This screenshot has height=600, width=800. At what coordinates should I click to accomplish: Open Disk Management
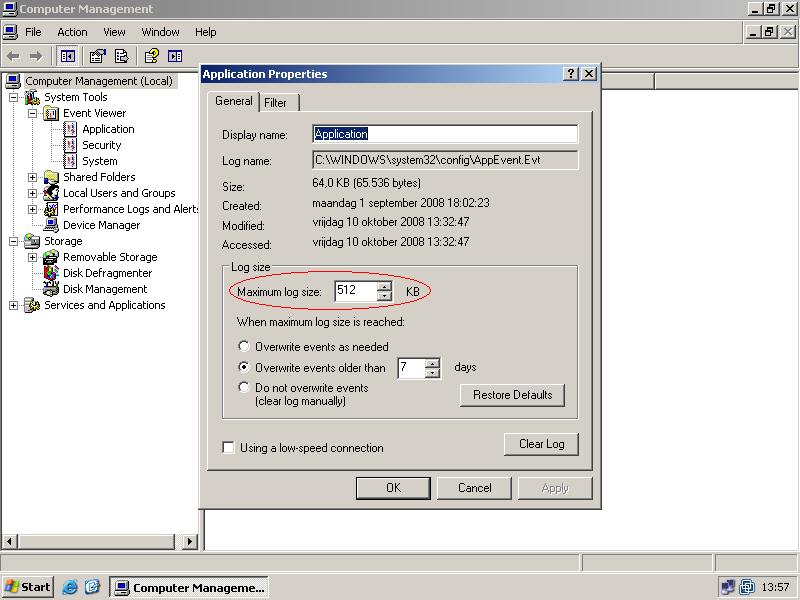click(105, 288)
